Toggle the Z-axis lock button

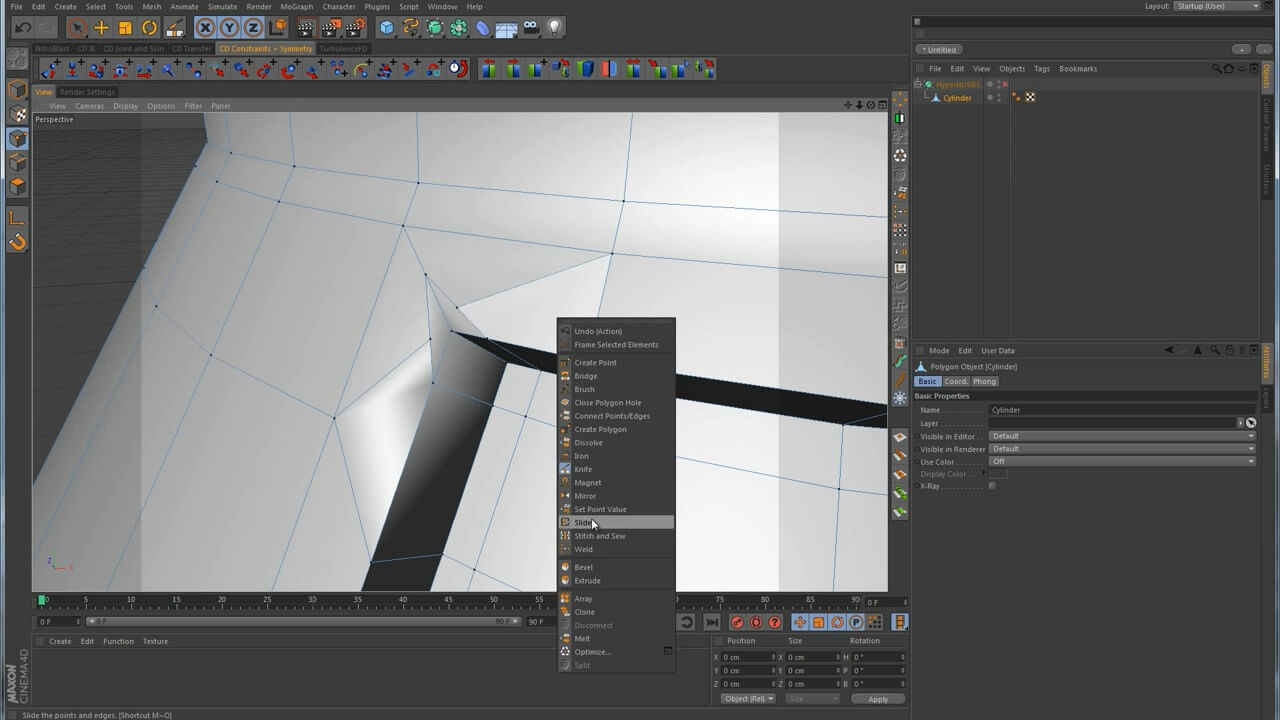coord(253,28)
